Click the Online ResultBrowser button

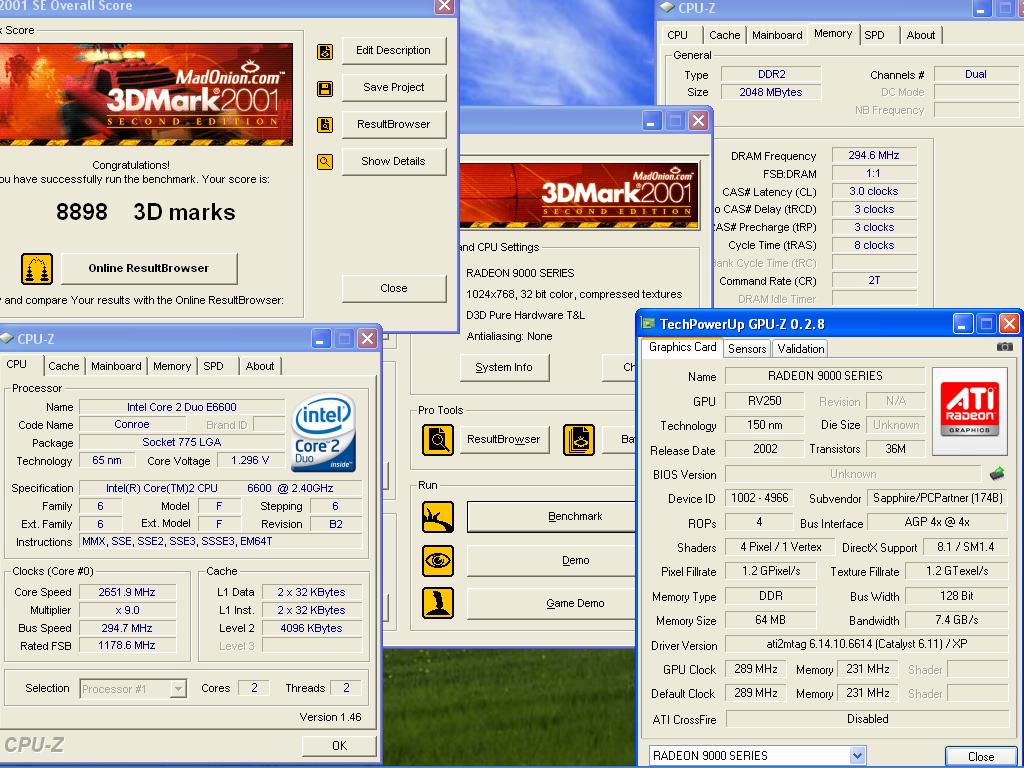click(x=149, y=268)
